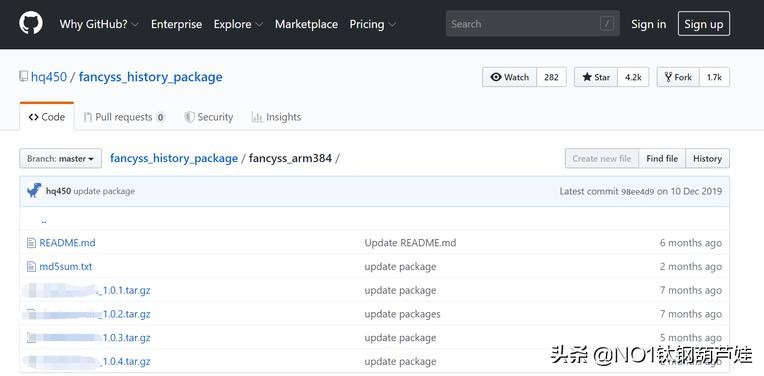Click the Sign up button
This screenshot has width=764, height=376.
point(704,24)
